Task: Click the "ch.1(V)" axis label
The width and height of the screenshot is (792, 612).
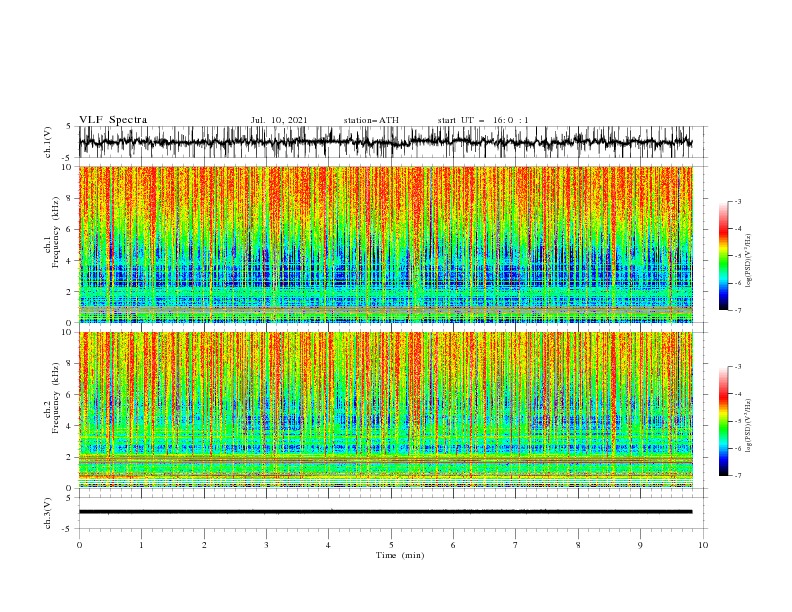Action: tap(48, 142)
